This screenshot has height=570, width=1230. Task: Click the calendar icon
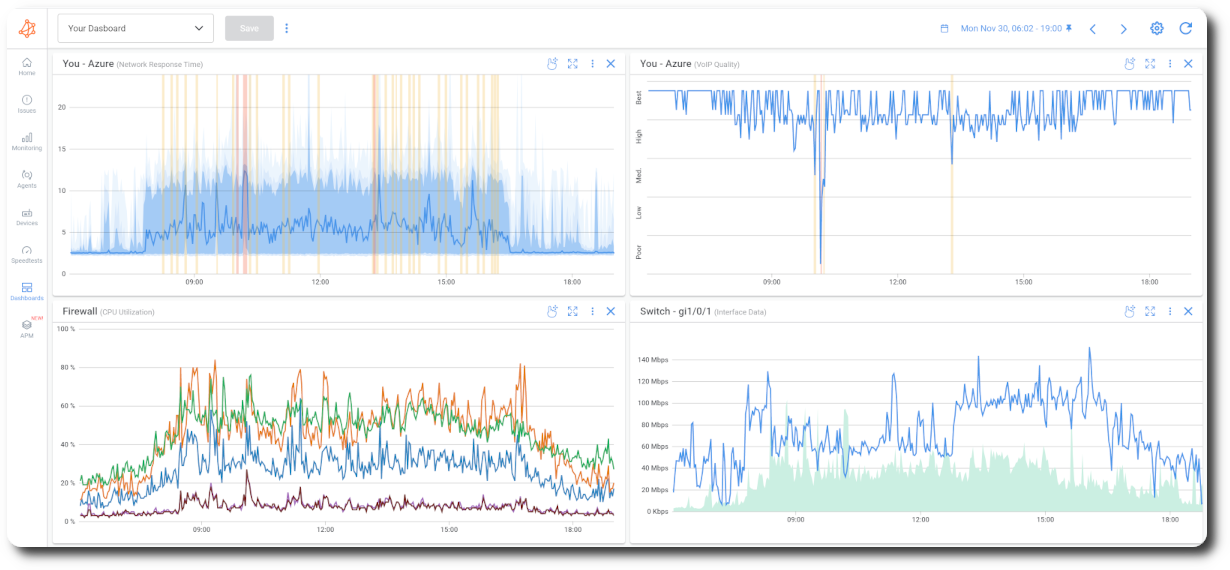coord(944,29)
